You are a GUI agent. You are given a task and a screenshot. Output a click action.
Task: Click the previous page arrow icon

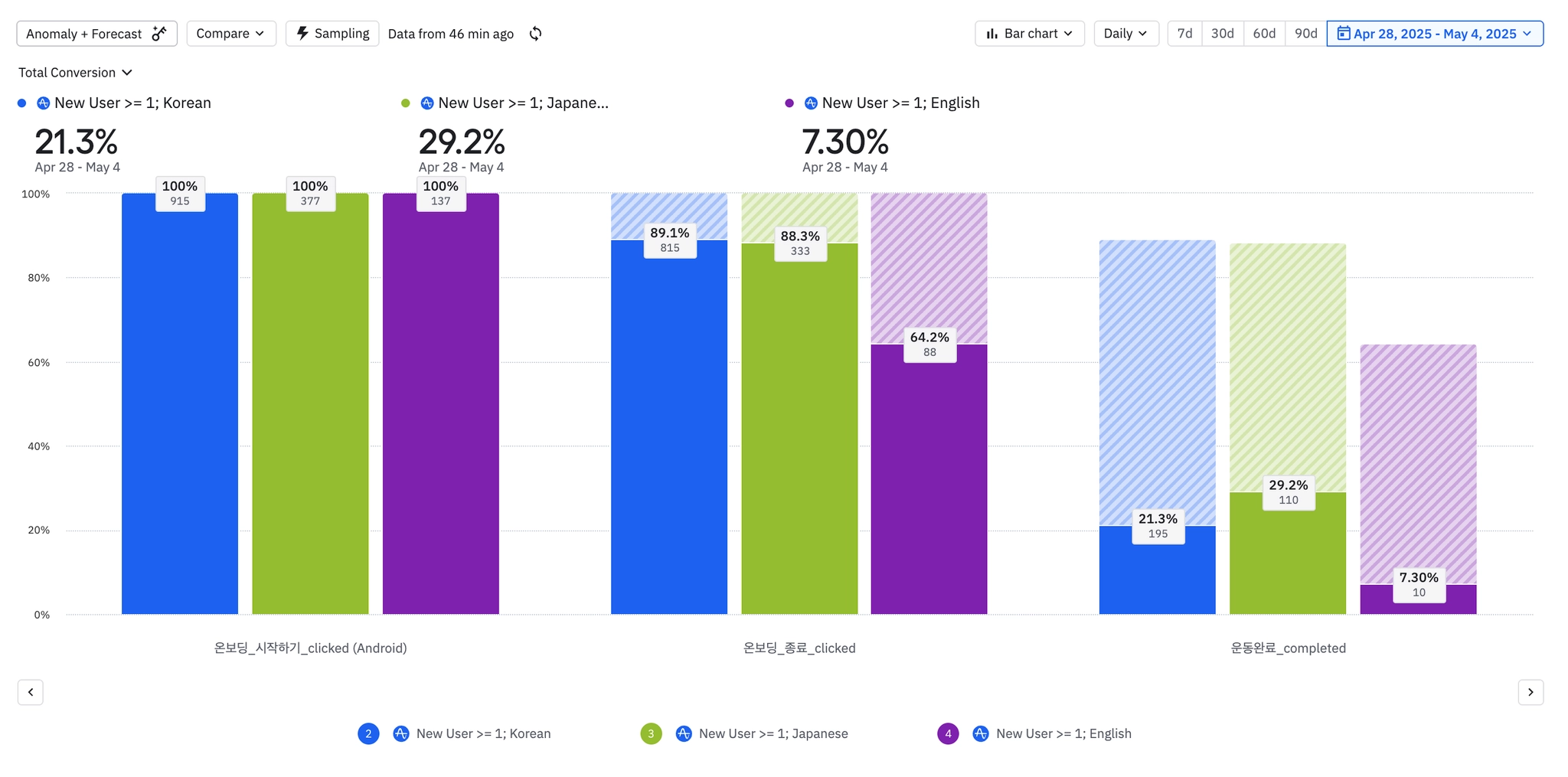(x=31, y=692)
